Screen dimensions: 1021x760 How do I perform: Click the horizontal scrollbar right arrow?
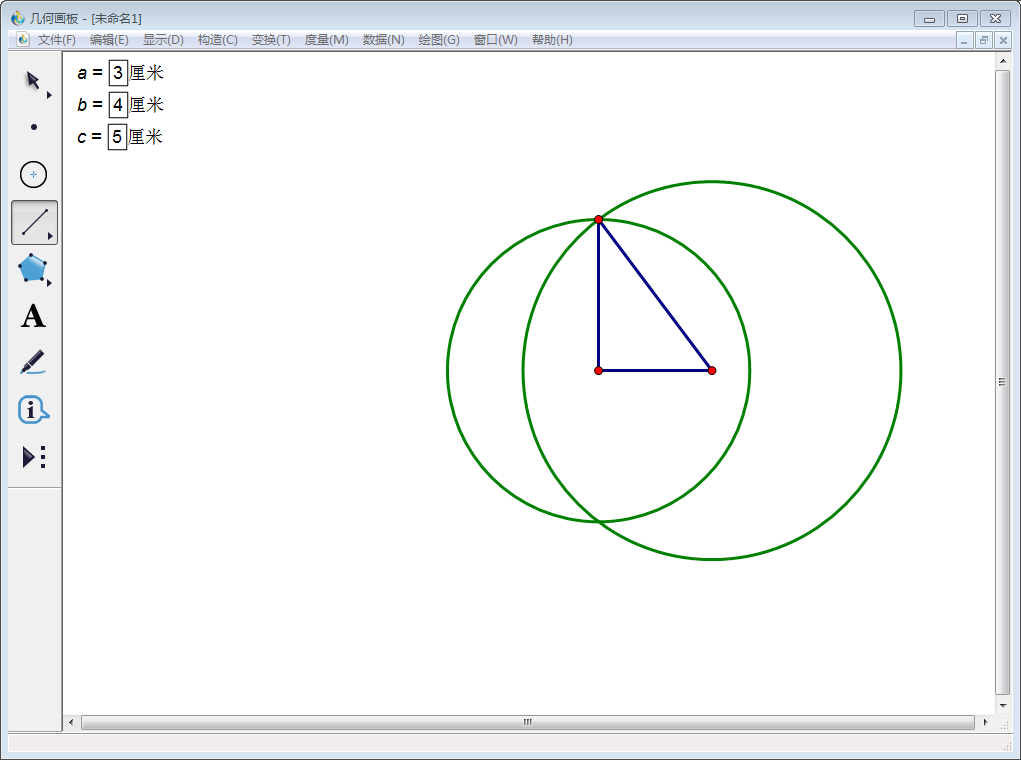985,722
